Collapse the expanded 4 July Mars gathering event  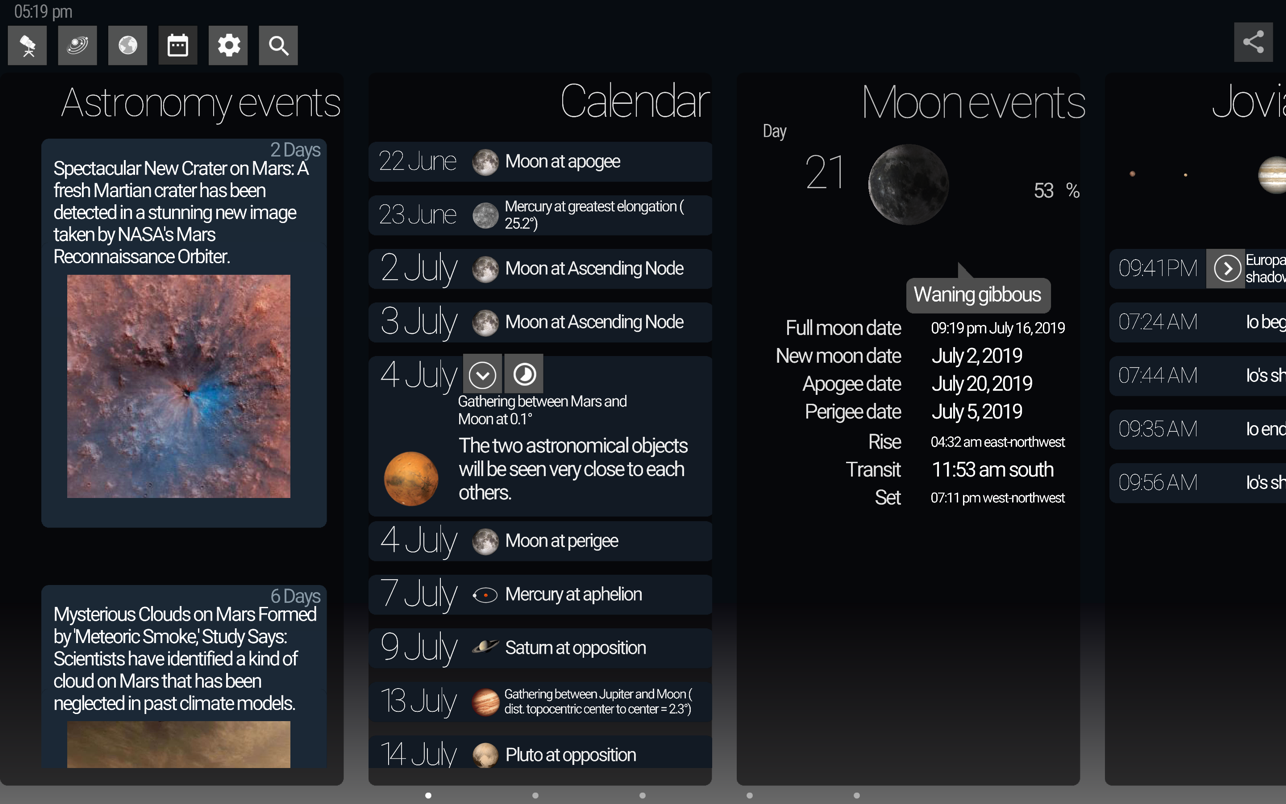(482, 374)
